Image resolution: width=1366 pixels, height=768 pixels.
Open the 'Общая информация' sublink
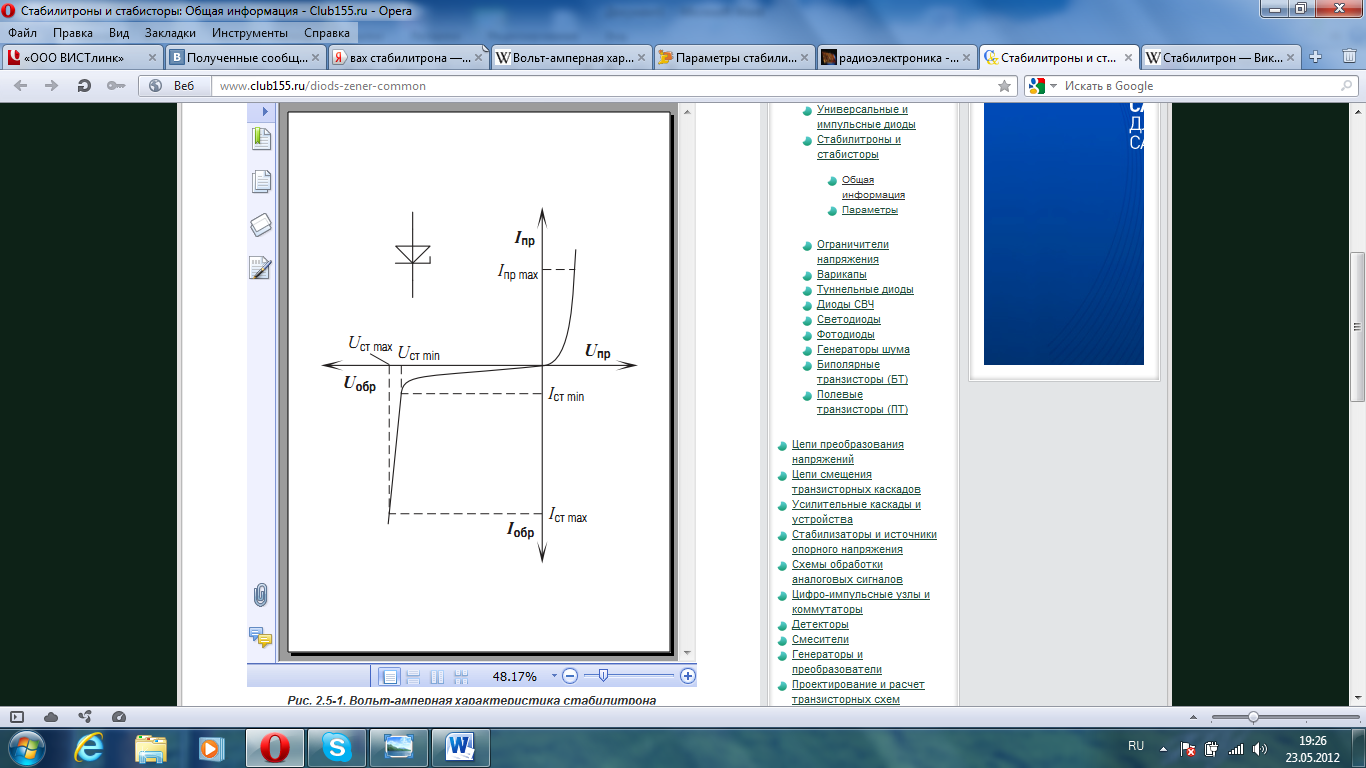pyautogui.click(x=873, y=187)
